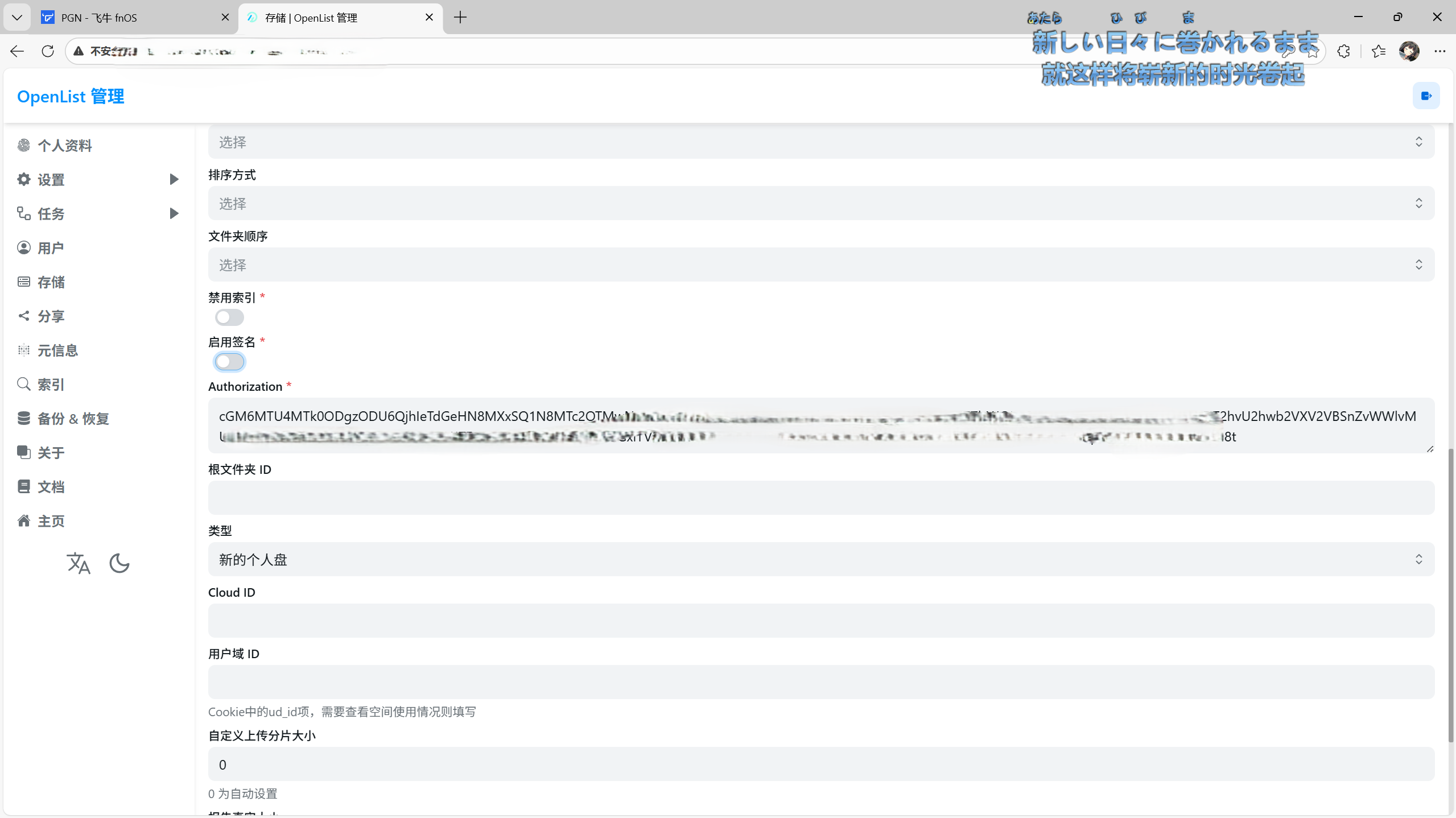
Task: Click the 根文件夹 ID input field
Action: (x=821, y=498)
